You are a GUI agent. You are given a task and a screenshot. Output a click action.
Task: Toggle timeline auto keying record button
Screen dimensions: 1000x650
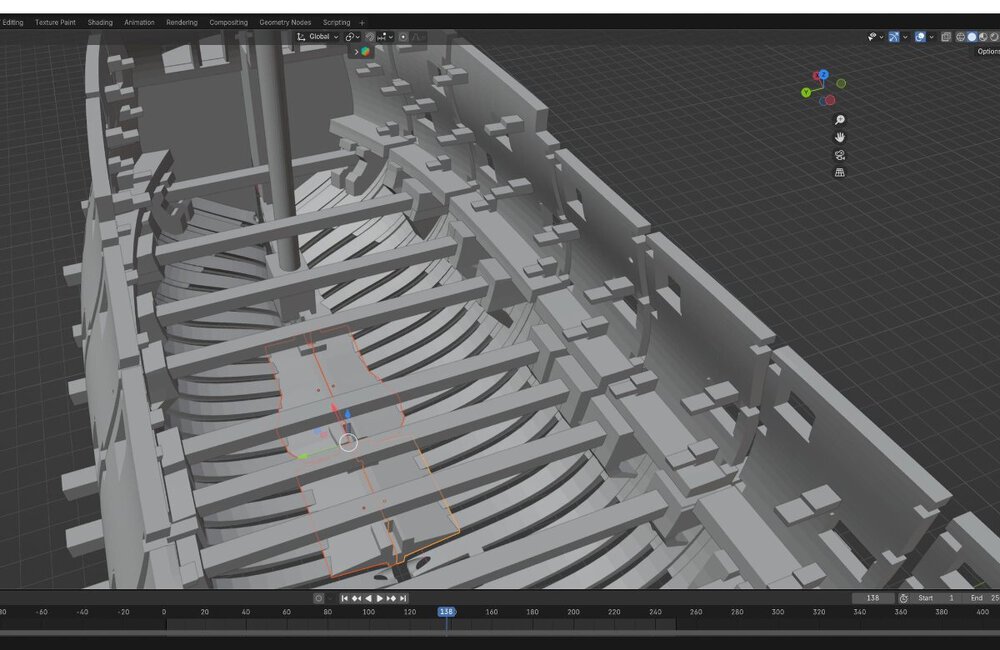click(x=319, y=598)
